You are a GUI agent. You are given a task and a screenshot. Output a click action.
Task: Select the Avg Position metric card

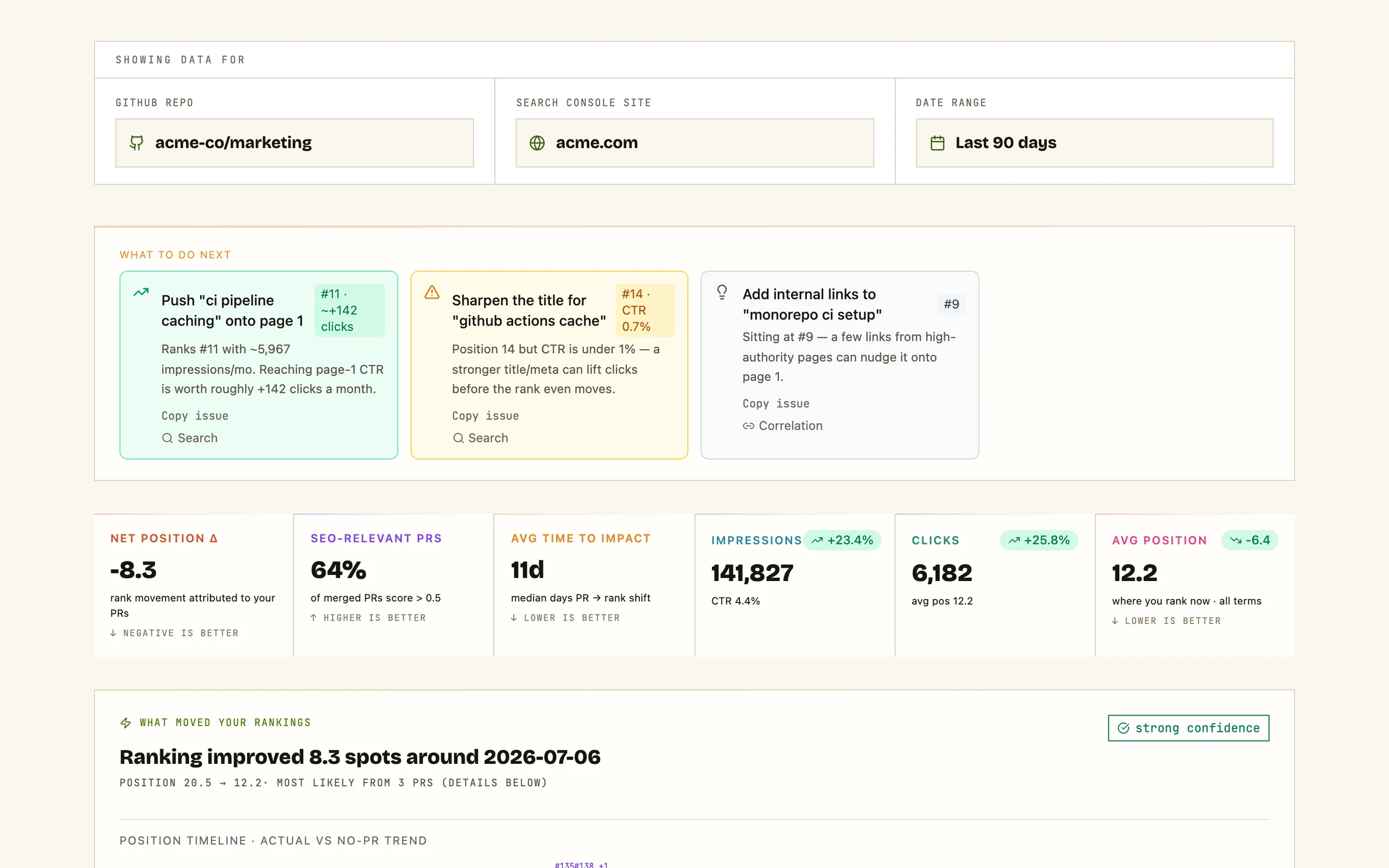[1195, 585]
